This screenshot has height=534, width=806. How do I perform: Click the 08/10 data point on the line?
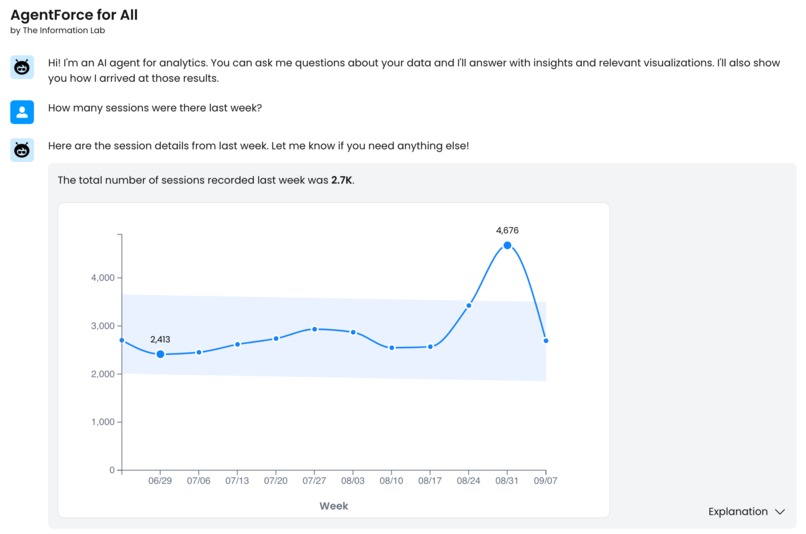click(x=392, y=348)
